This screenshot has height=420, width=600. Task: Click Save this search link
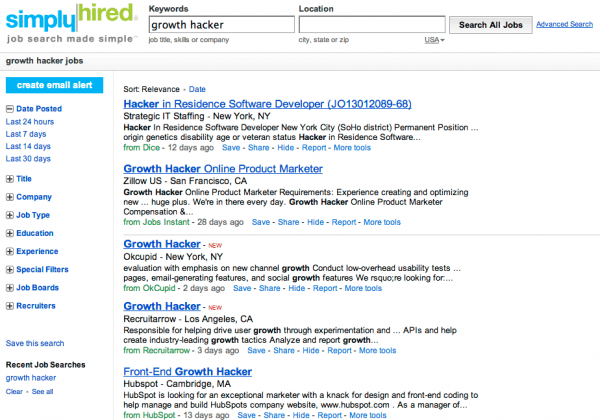click(x=35, y=343)
